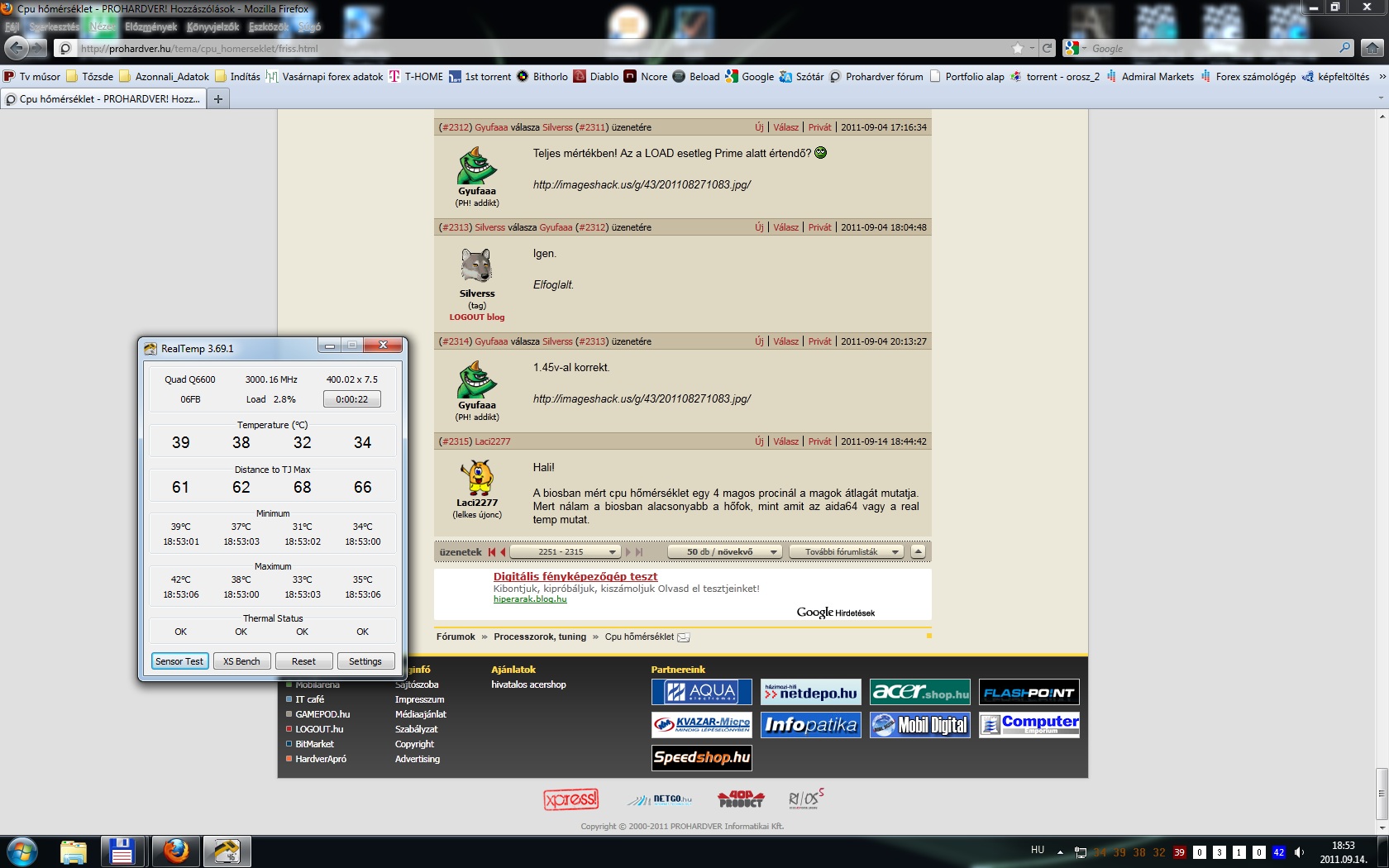Viewport: 1389px width, 868px height.
Task: Click Privát on post #2312
Action: click(x=820, y=127)
